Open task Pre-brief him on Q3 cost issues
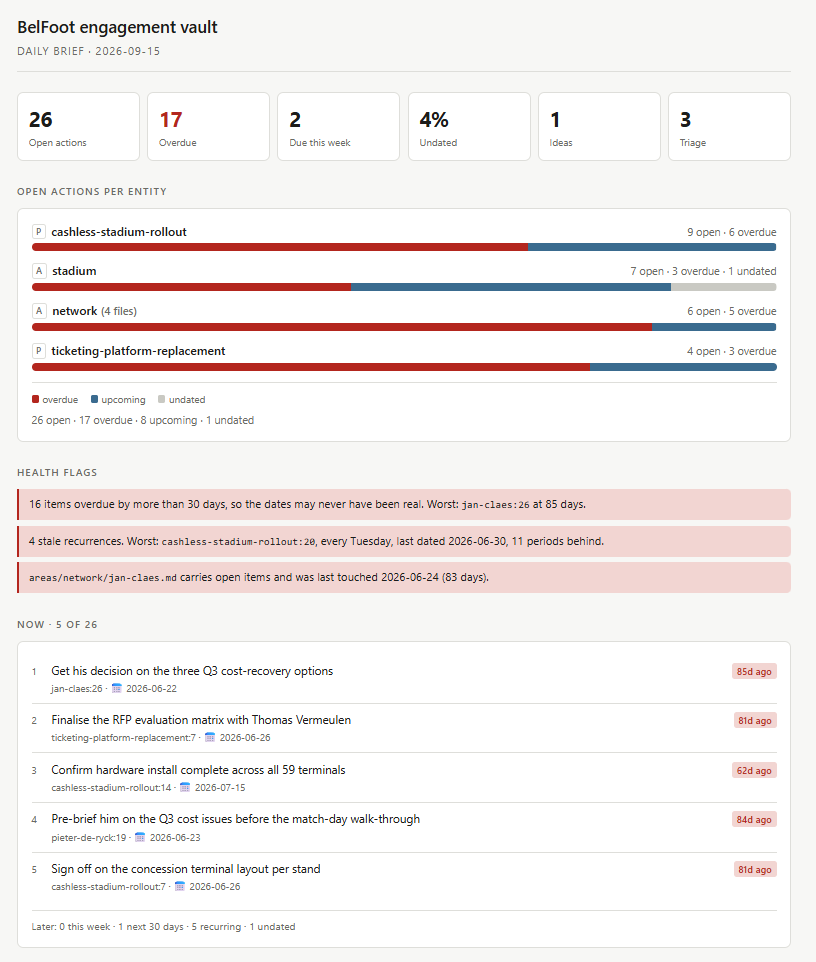Viewport: 816px width, 962px height. tap(236, 819)
